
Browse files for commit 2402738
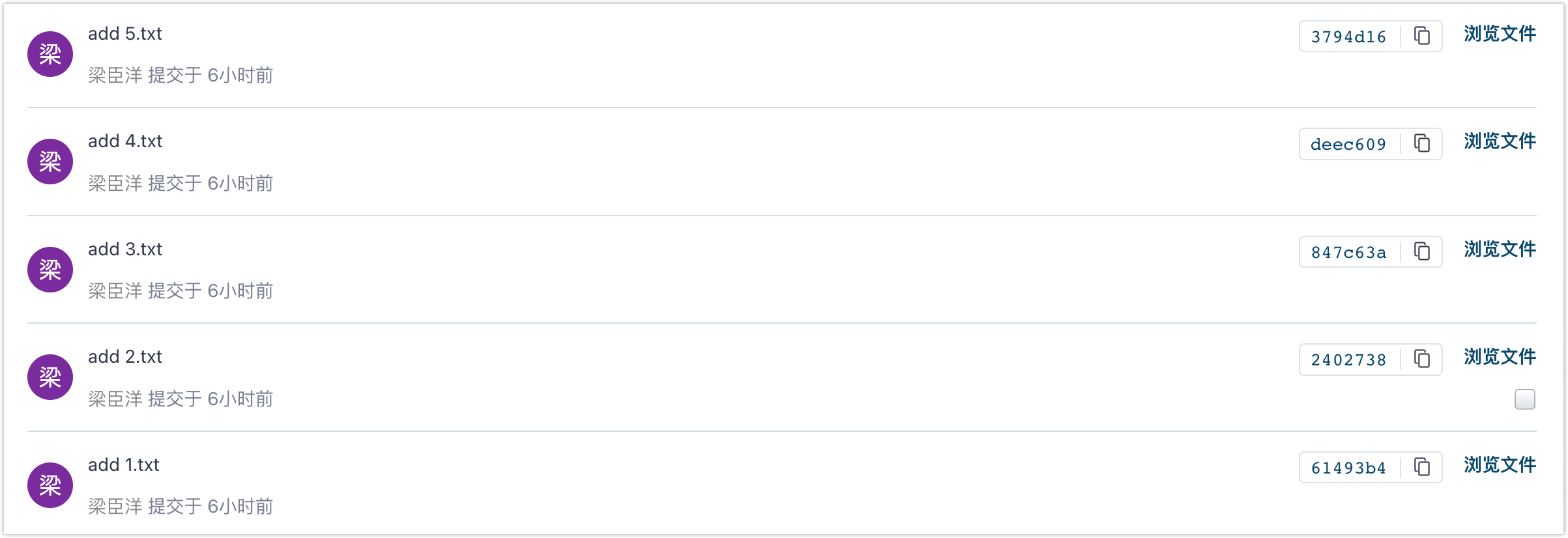pos(1500,357)
